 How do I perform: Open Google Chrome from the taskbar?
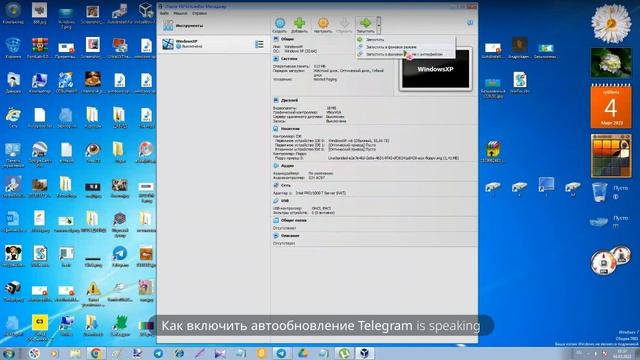pyautogui.click(x=96, y=353)
